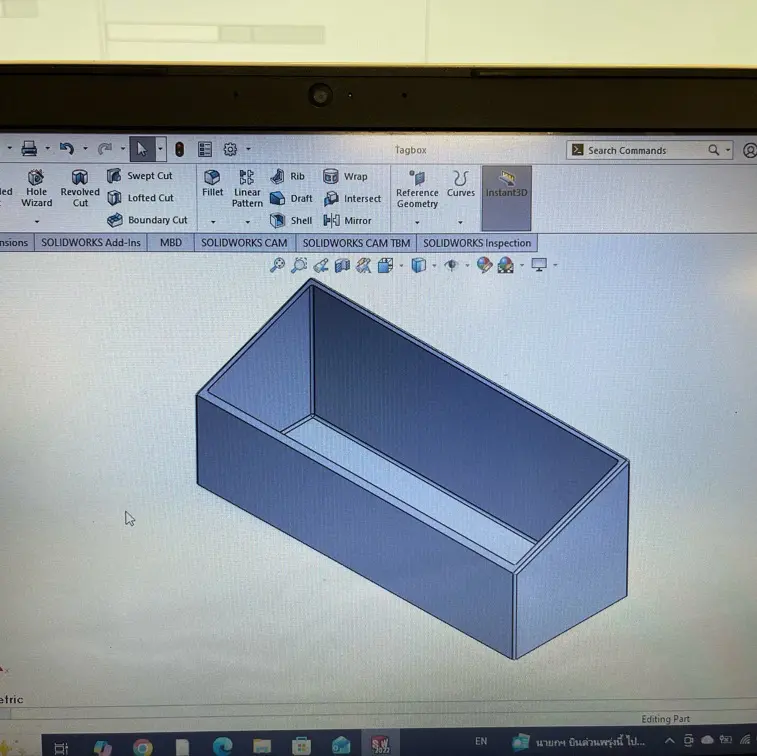This screenshot has width=757, height=756.
Task: Switch to the SOLIDWORKS CAM tab
Action: [244, 243]
